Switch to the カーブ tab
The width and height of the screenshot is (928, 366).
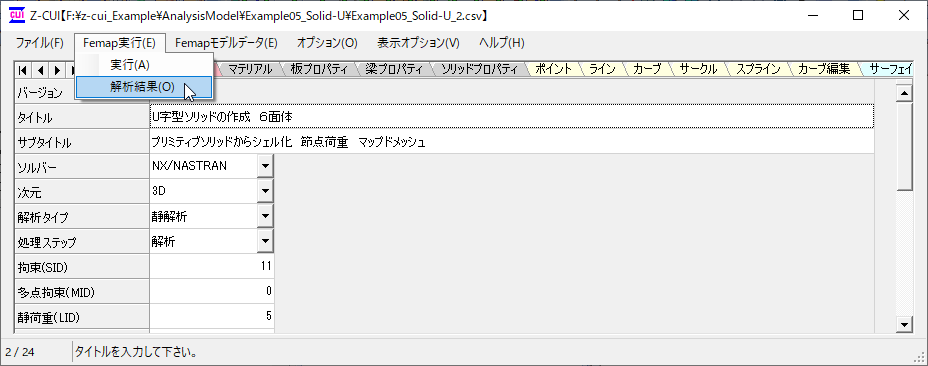(x=647, y=69)
